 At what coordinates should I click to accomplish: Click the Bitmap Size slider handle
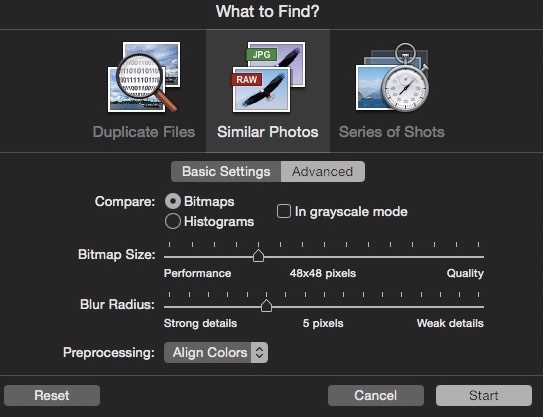click(258, 256)
